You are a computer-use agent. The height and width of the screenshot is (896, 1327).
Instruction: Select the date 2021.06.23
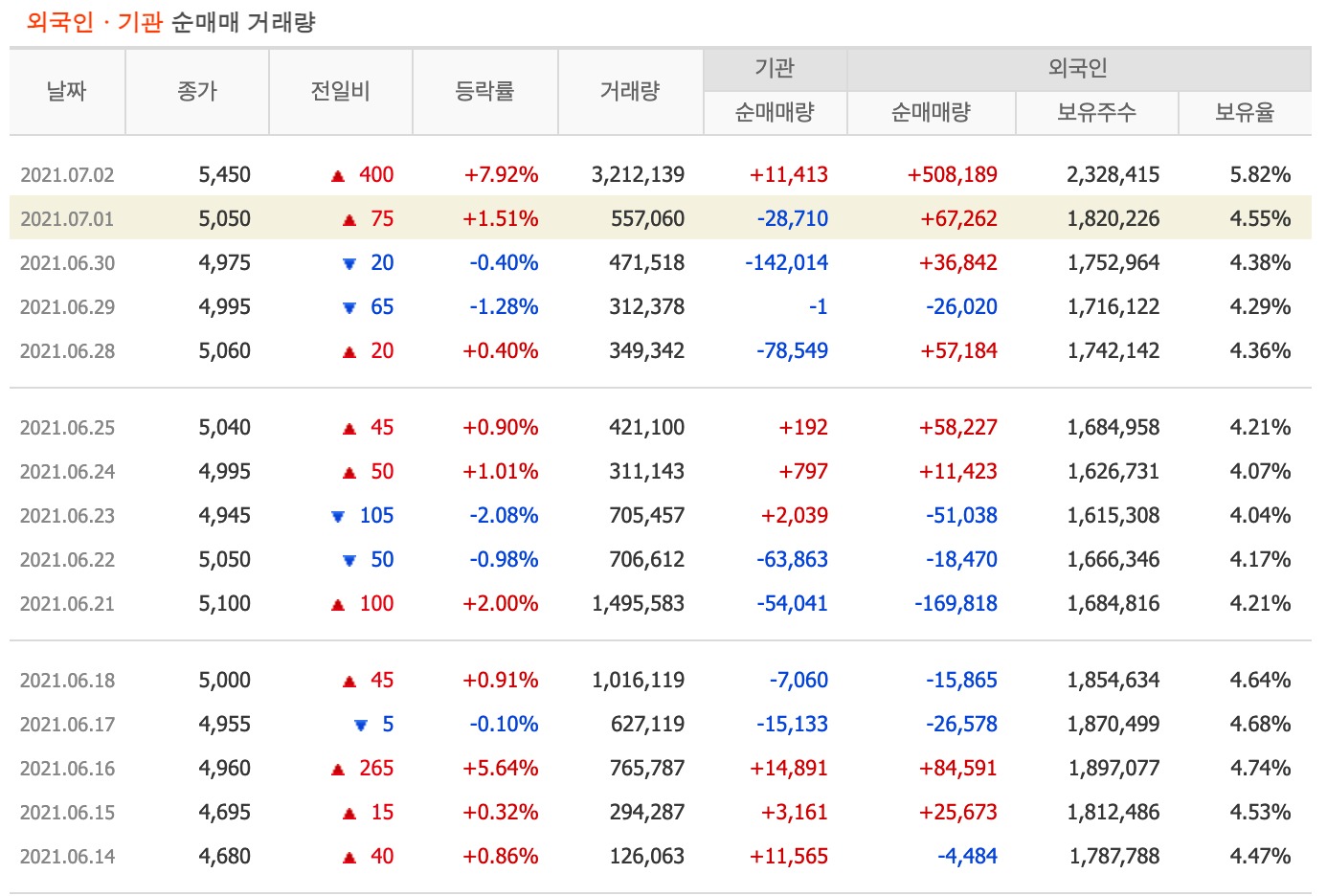pos(67,516)
